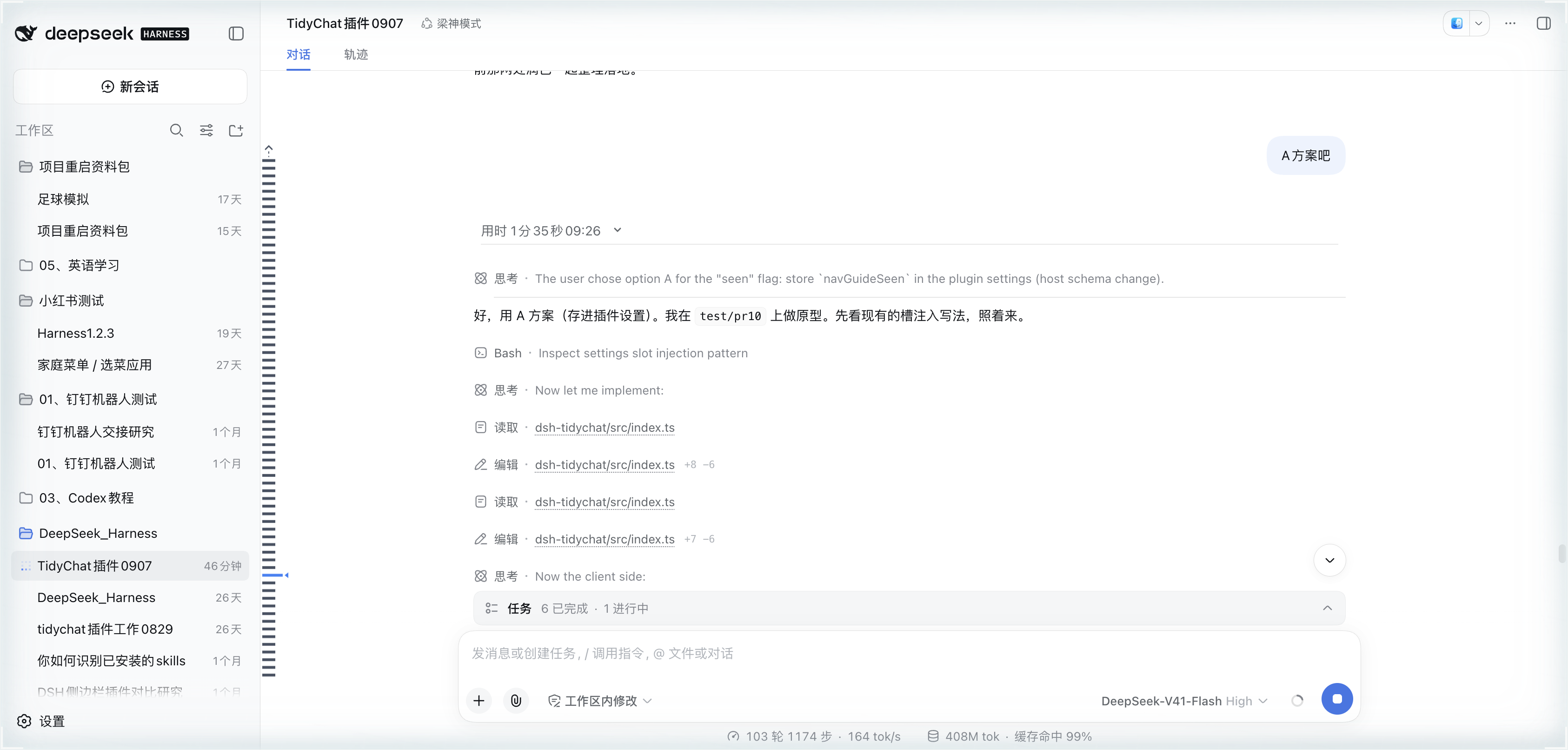Click the 梁神模式 mode label

(x=458, y=23)
